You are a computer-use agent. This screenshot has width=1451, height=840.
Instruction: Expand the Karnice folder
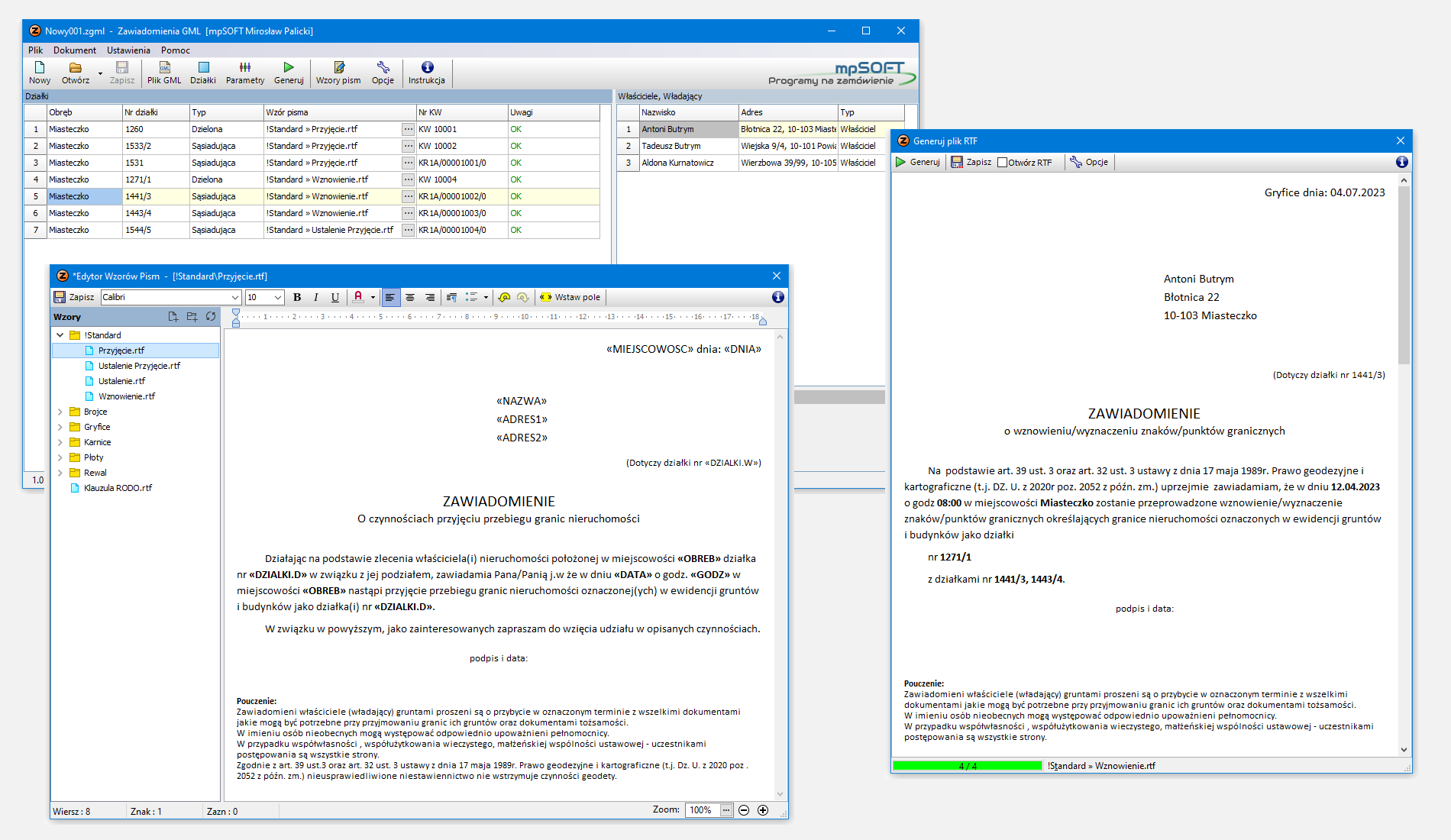60,442
